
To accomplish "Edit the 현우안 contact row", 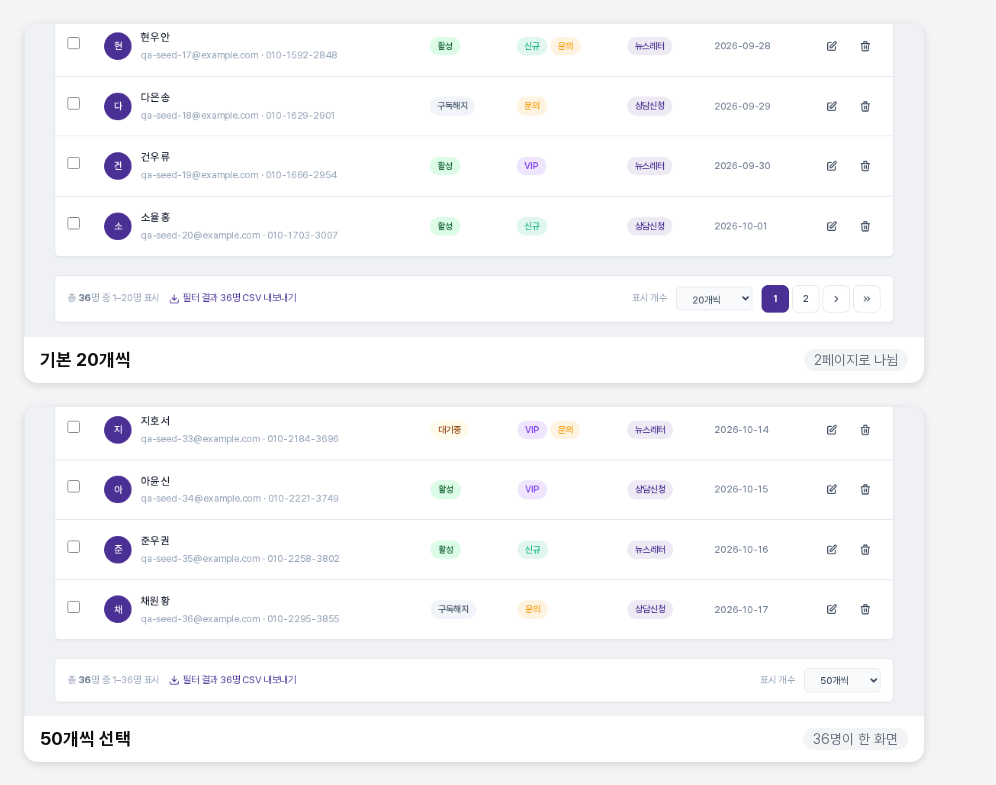I will click(831, 46).
